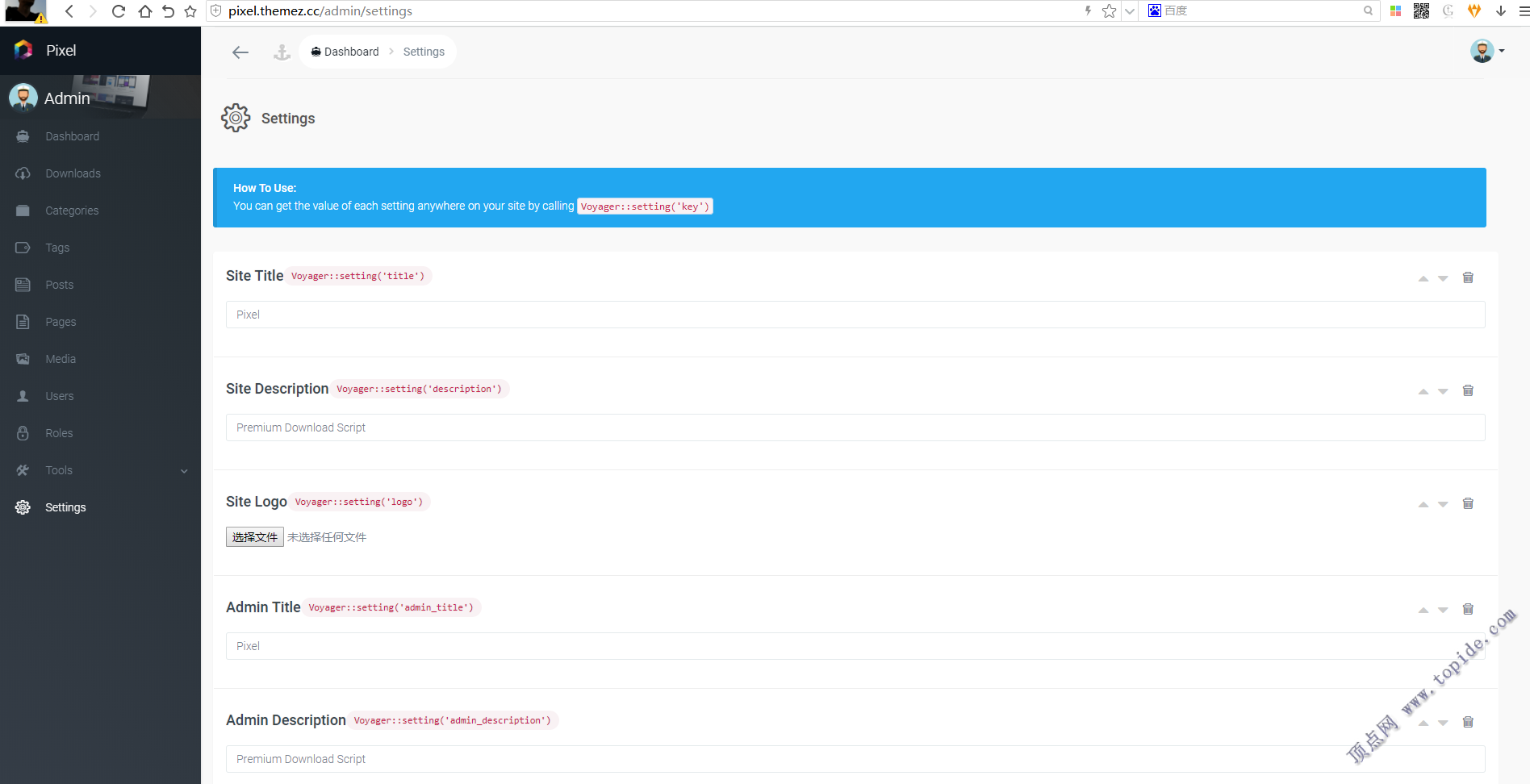This screenshot has height=784, width=1530.
Task: Click the Settings breadcrumb item
Action: tap(424, 52)
